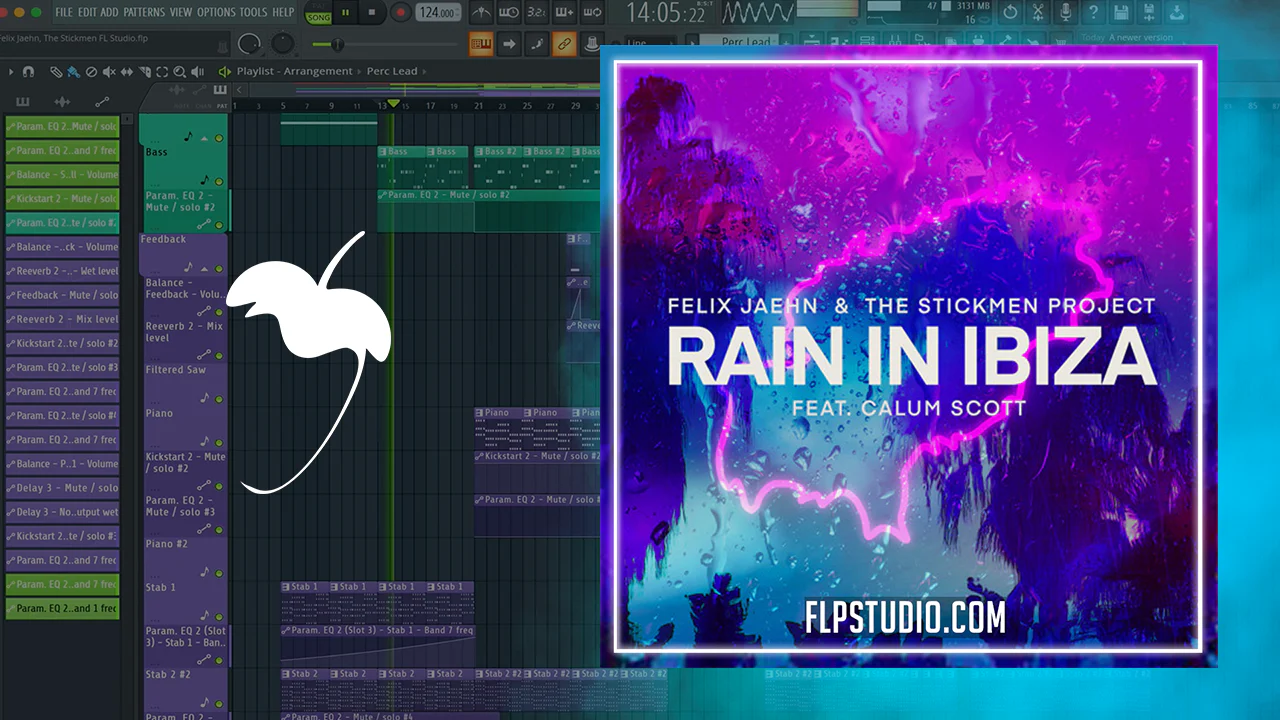
Task: Toggle mute dot on Param. EQ 2 Mute/solo #2 track
Action: pyautogui.click(x=219, y=225)
